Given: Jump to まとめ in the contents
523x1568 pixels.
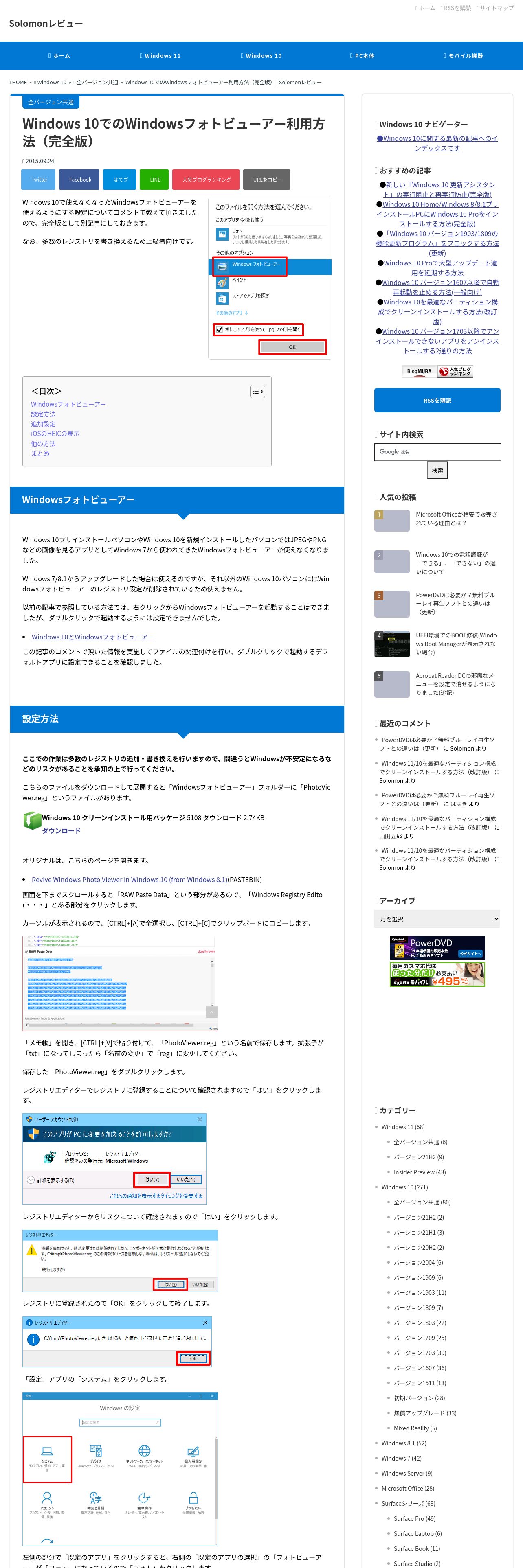Looking at the screenshot, I should pyautogui.click(x=40, y=453).
